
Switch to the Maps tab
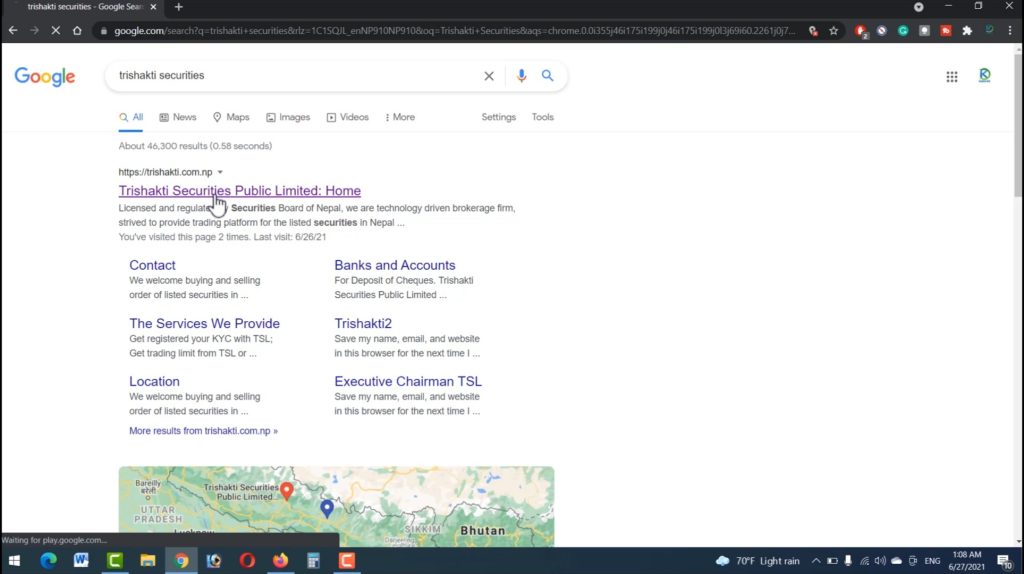231,117
